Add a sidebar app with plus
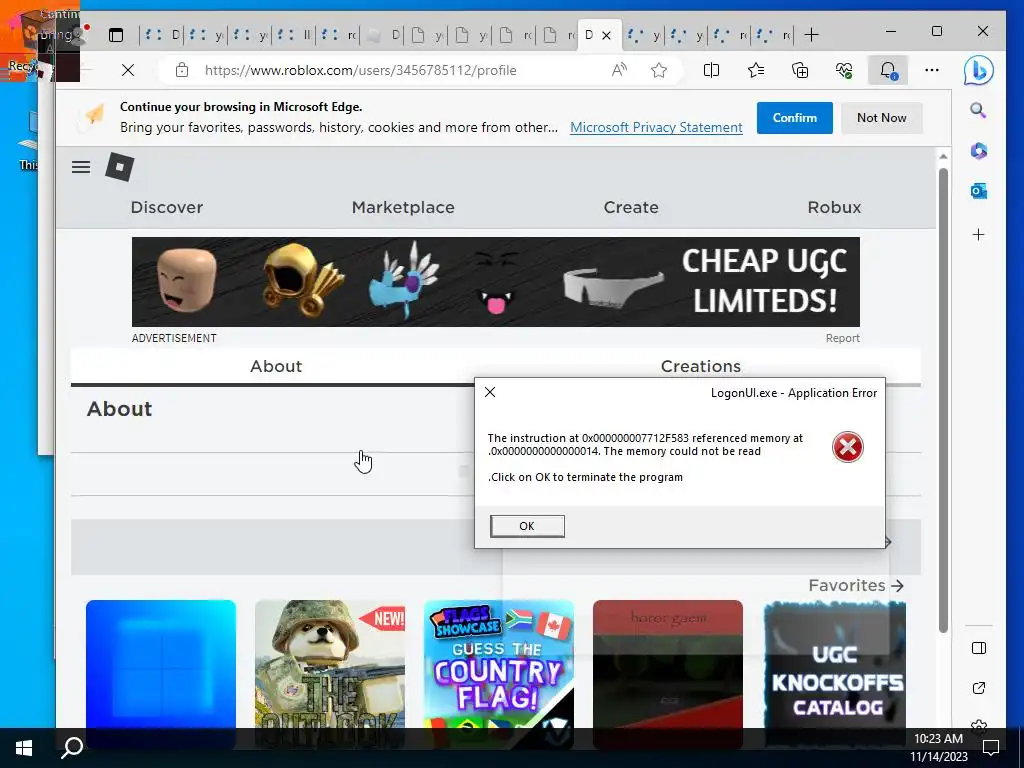The height and width of the screenshot is (768, 1024). click(978, 234)
